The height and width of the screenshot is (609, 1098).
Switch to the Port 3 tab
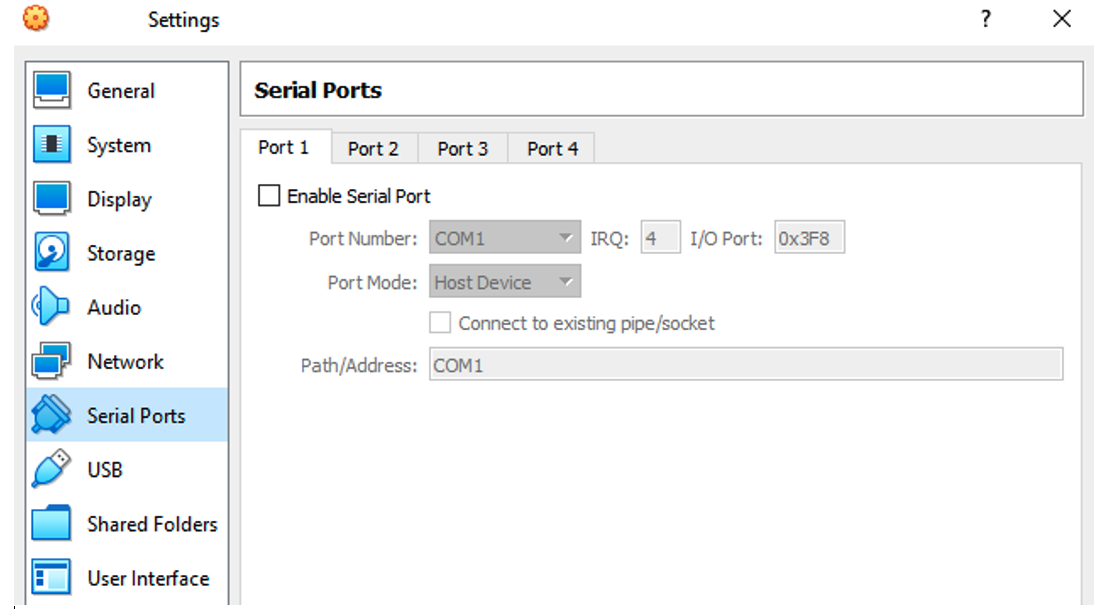pyautogui.click(x=463, y=148)
